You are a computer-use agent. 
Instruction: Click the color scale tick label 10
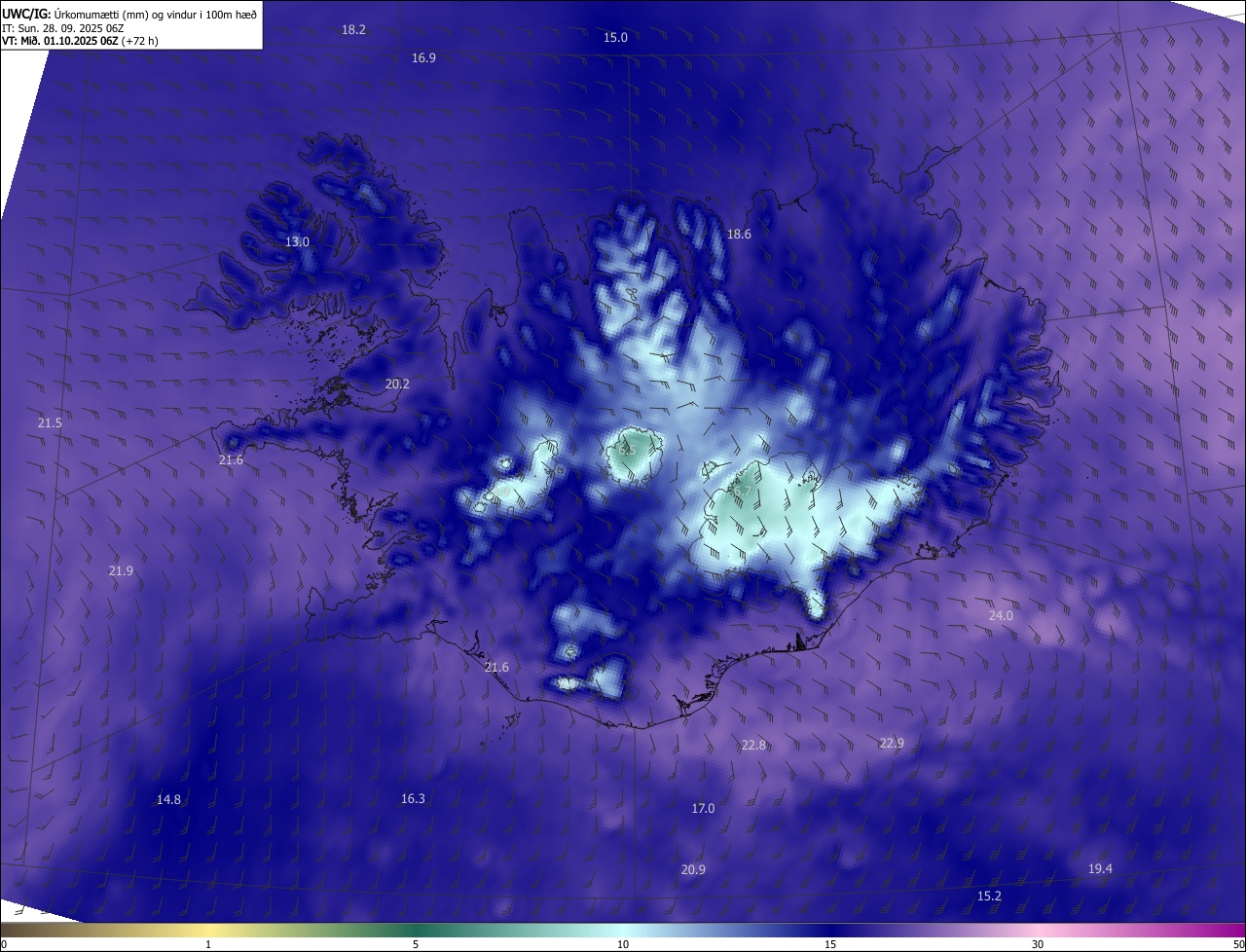click(x=623, y=945)
